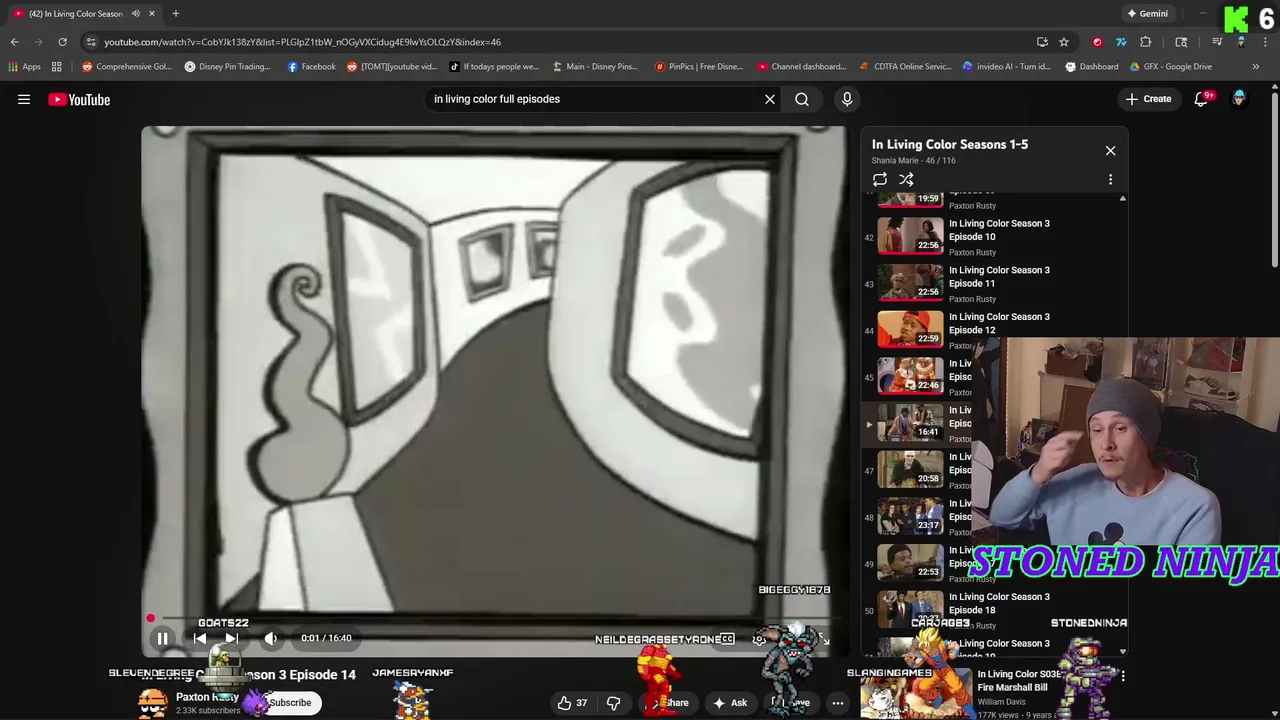Click the address bar URL
1280x720 pixels.
click(302, 42)
